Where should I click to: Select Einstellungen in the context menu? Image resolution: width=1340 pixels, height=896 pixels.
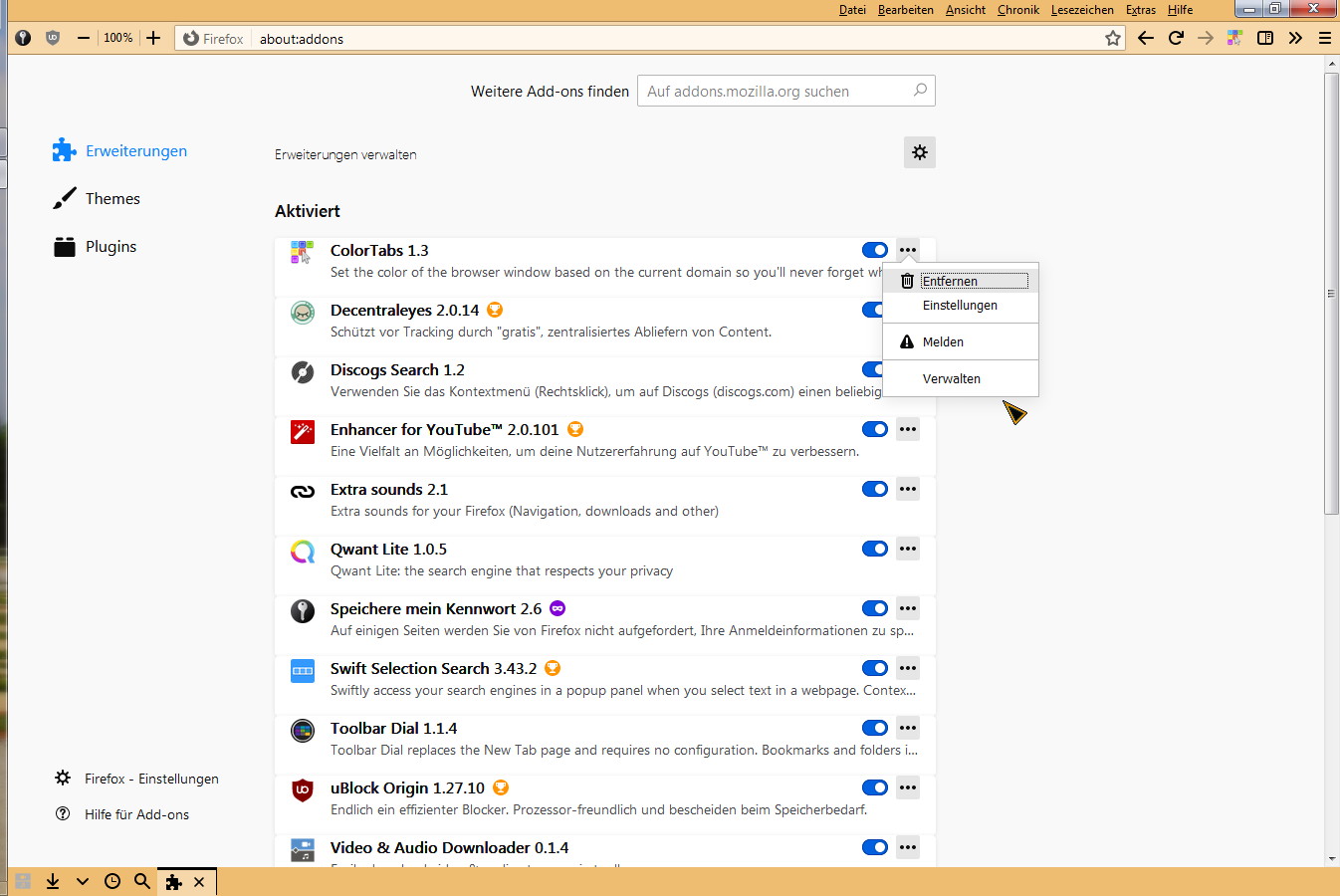tap(961, 306)
